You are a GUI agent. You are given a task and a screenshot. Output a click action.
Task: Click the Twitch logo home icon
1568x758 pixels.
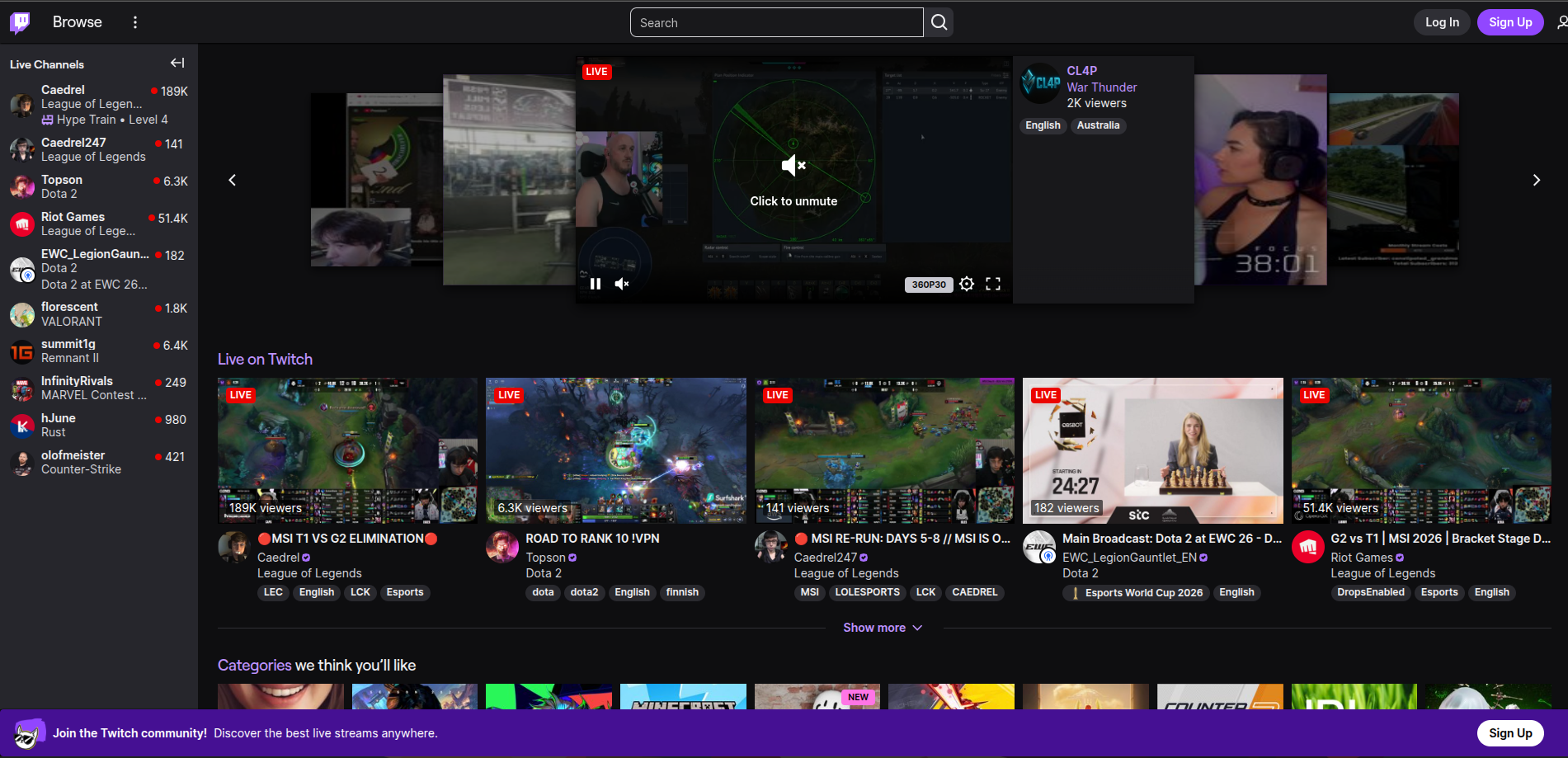coord(21,22)
